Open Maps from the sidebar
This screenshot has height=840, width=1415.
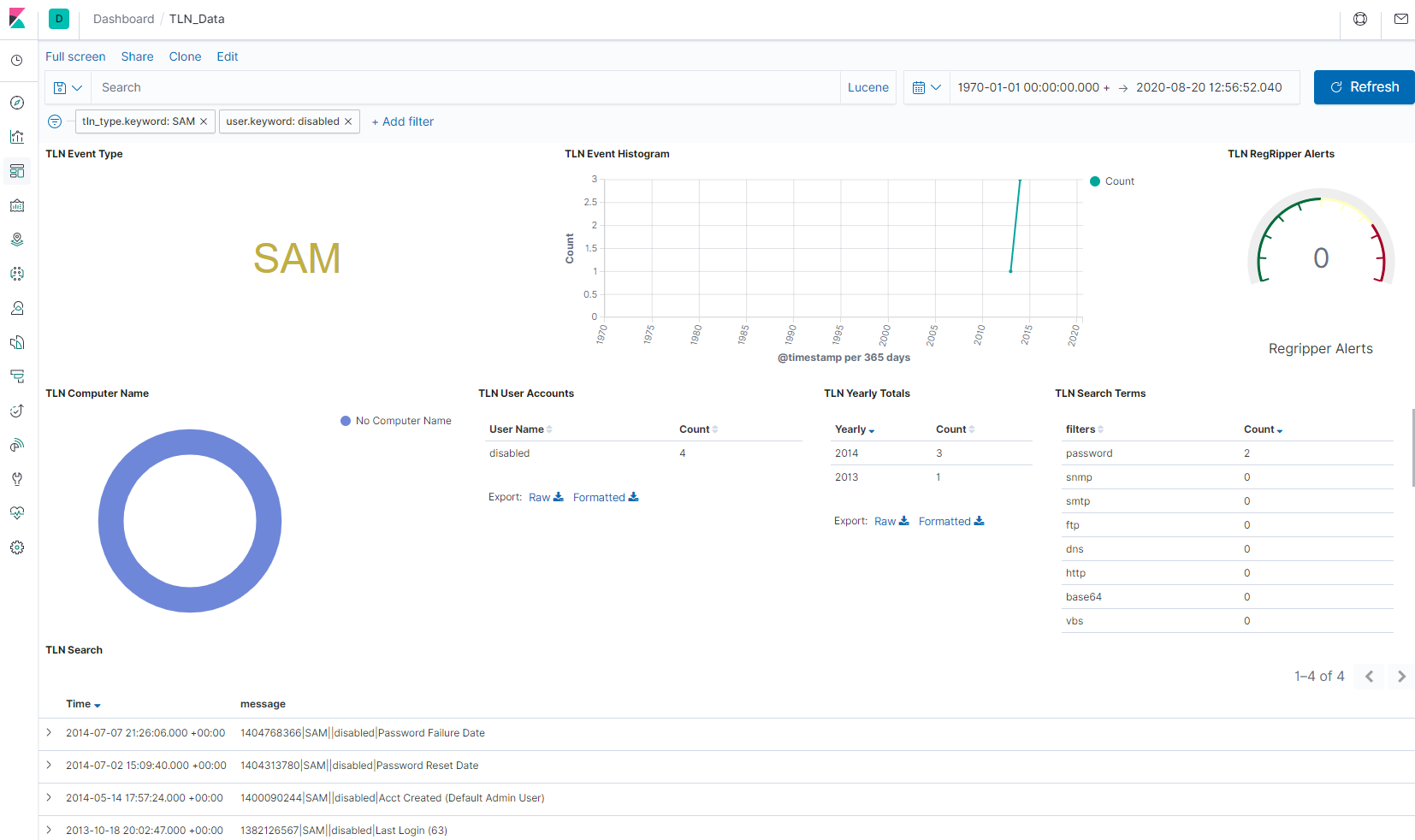[x=17, y=240]
